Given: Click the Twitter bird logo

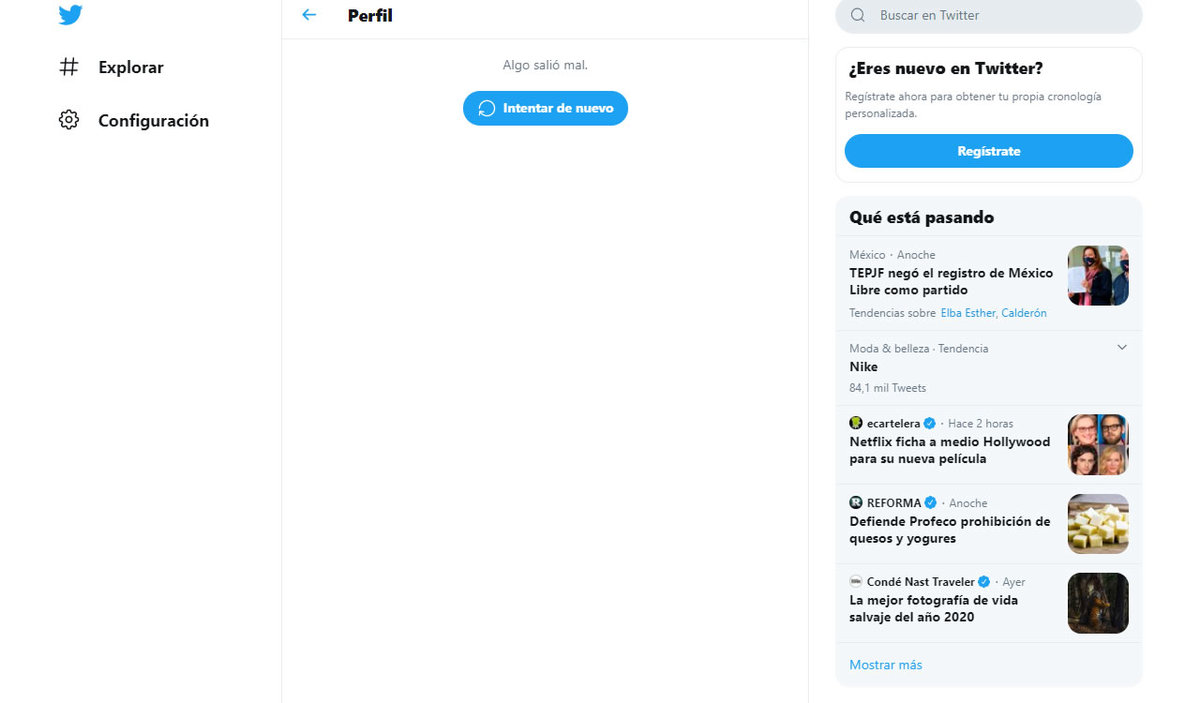Looking at the screenshot, I should 70,15.
